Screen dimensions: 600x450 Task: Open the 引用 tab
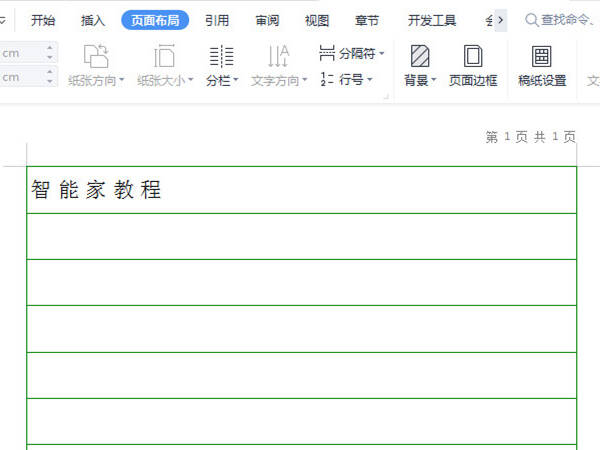[x=217, y=20]
